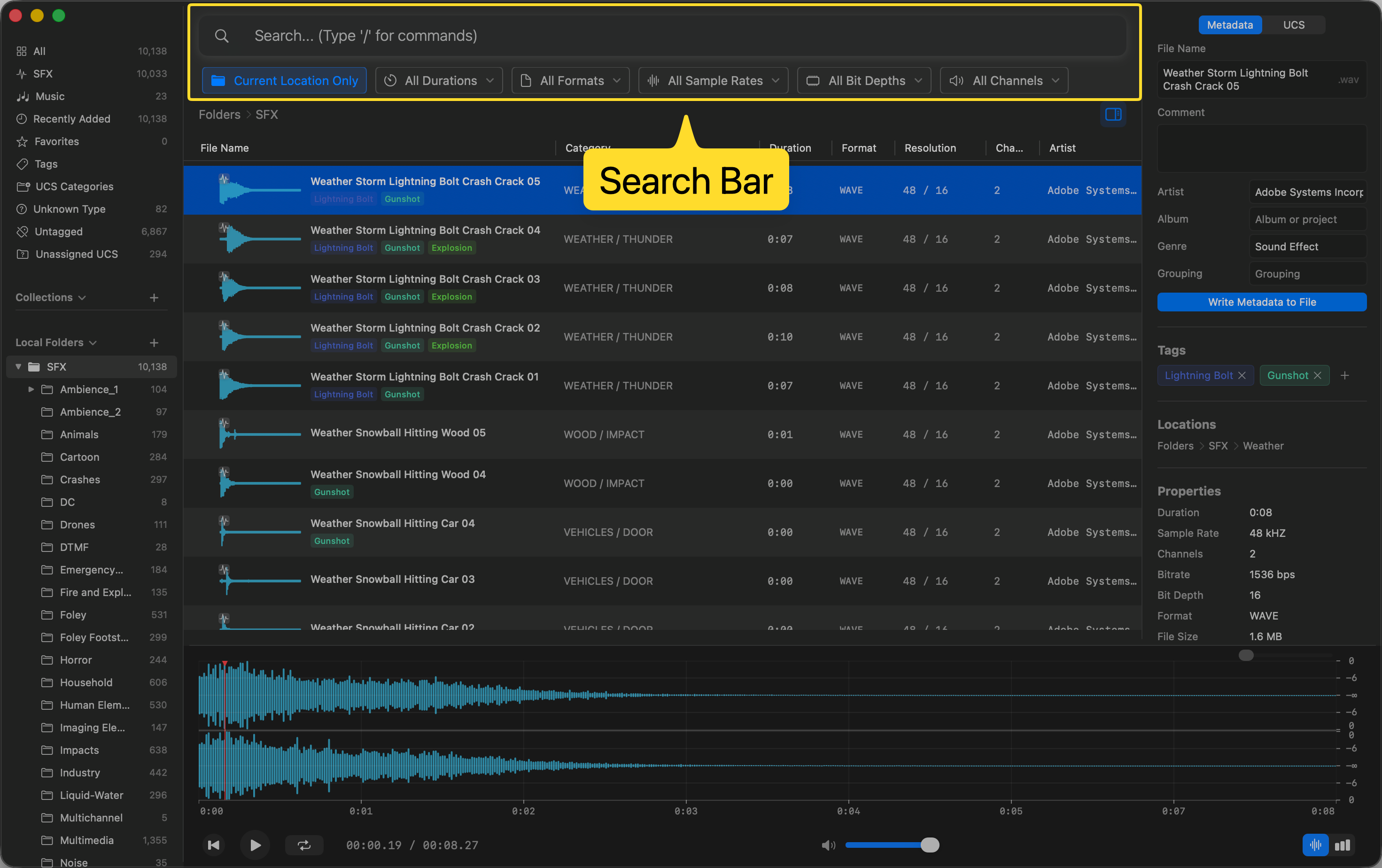Toggle loop playback

point(304,845)
